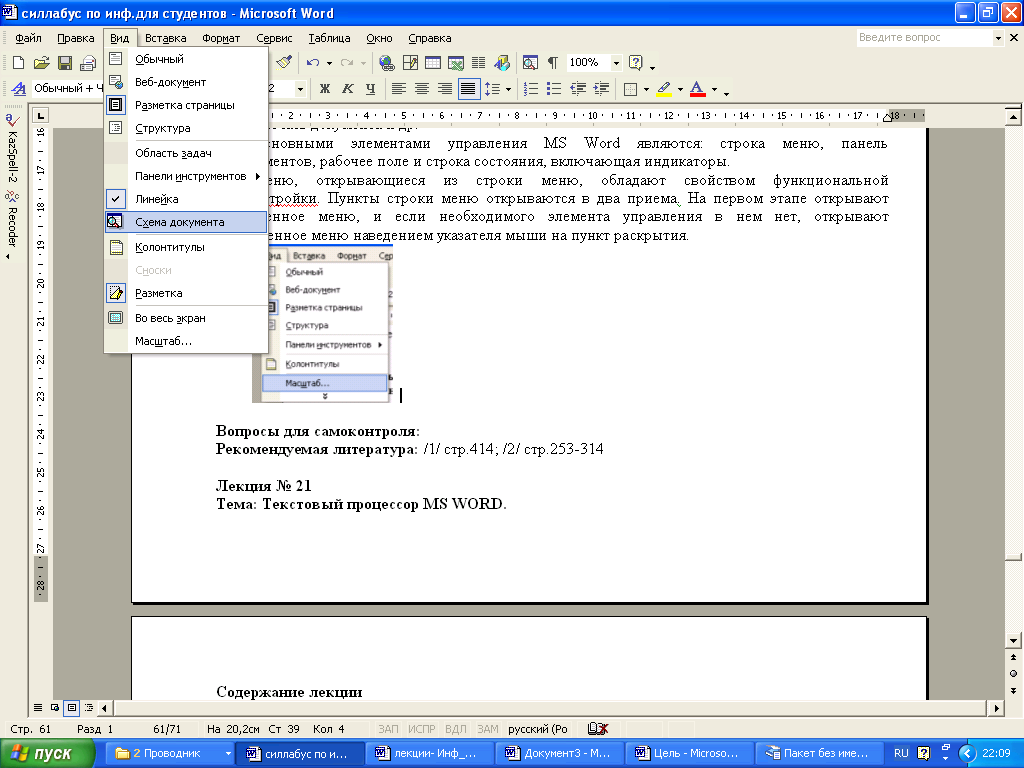Image resolution: width=1024 pixels, height=768 pixels.
Task: Open Word Help with the question mark icon
Action: point(635,63)
